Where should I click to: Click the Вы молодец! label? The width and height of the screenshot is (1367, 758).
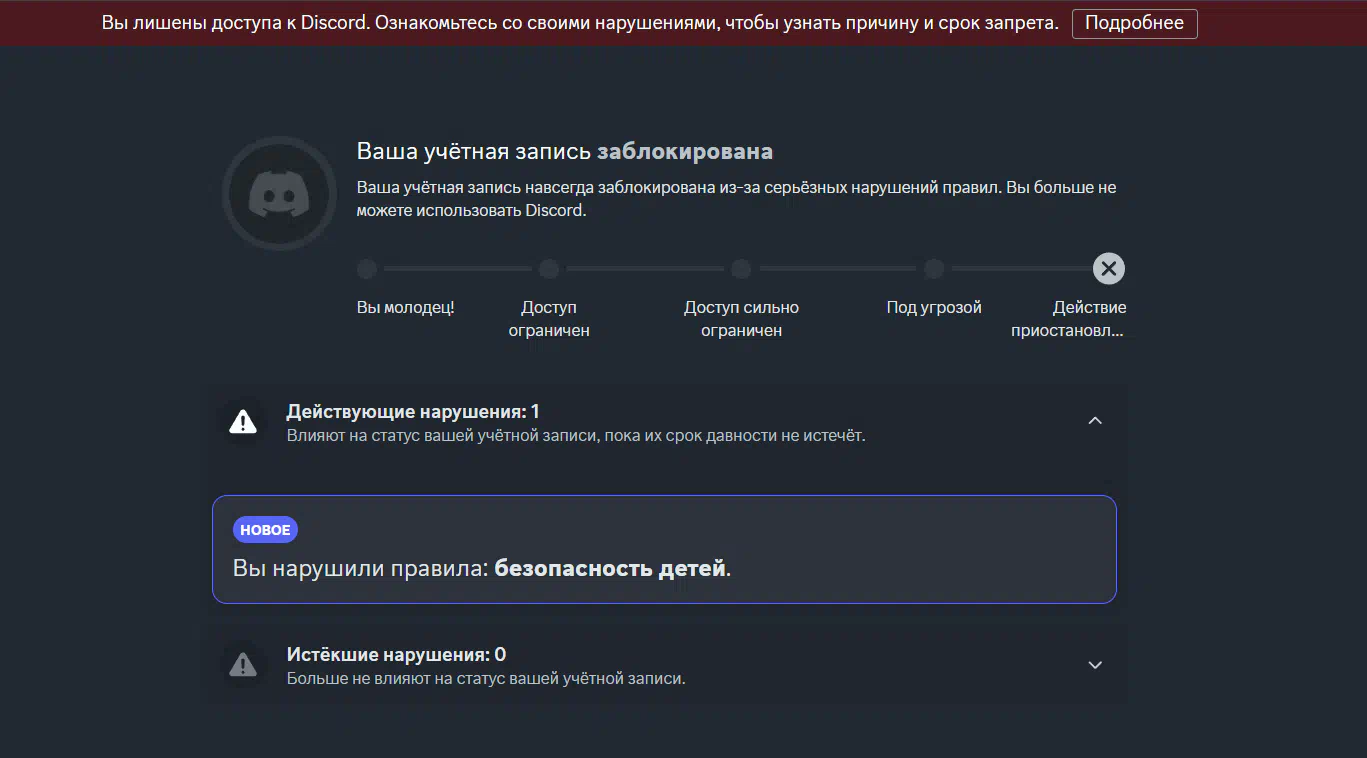[405, 307]
